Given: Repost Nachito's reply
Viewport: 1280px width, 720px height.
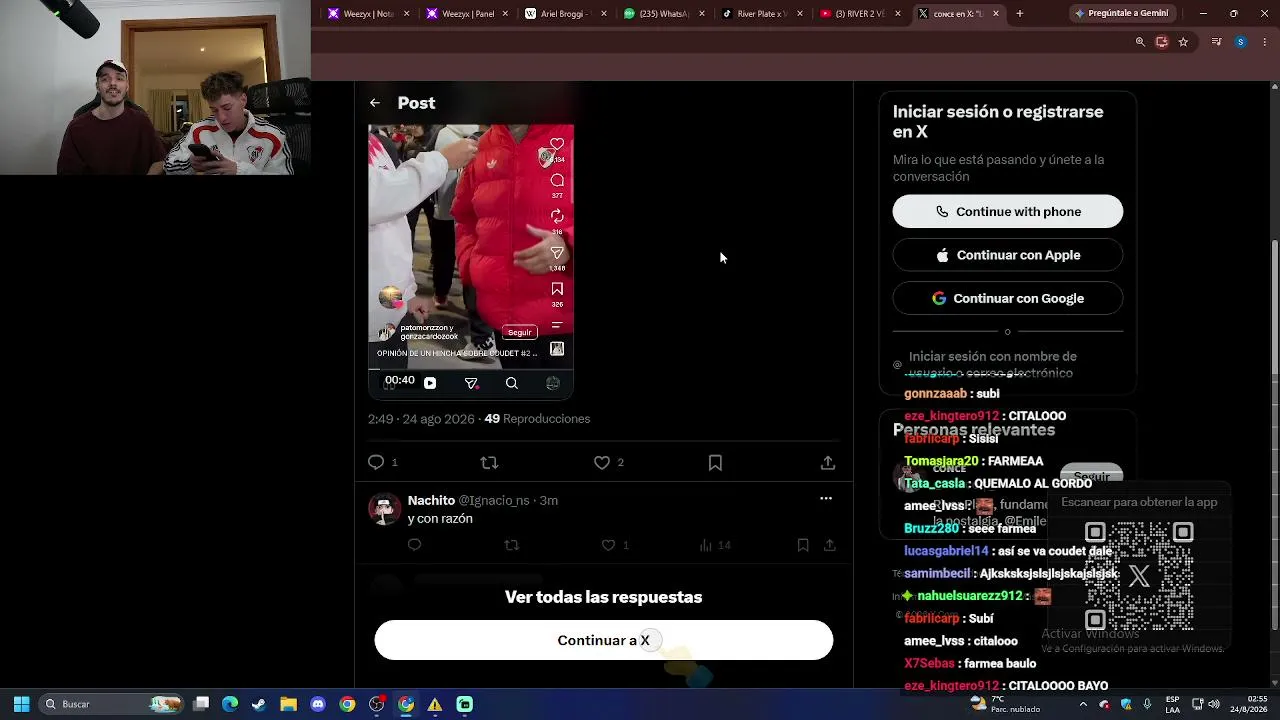Looking at the screenshot, I should (x=512, y=545).
